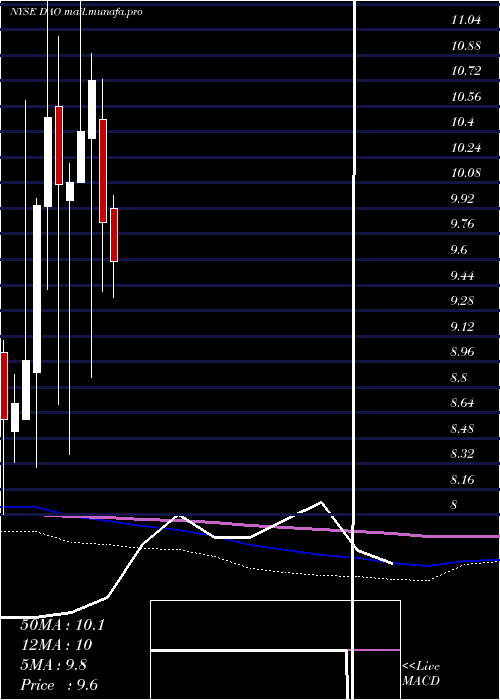Click the 10.24 price axis label
The width and height of the screenshot is (500, 700).
coord(466,148)
